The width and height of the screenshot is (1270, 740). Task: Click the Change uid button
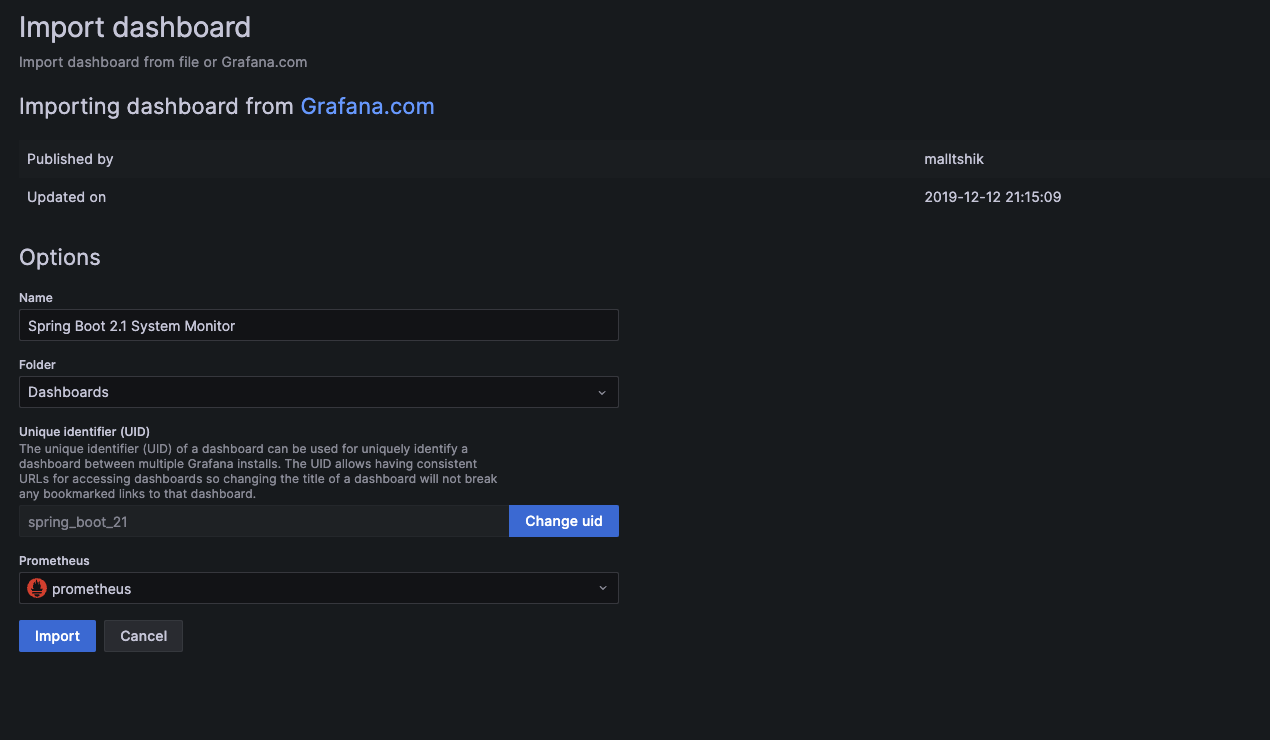click(x=564, y=521)
